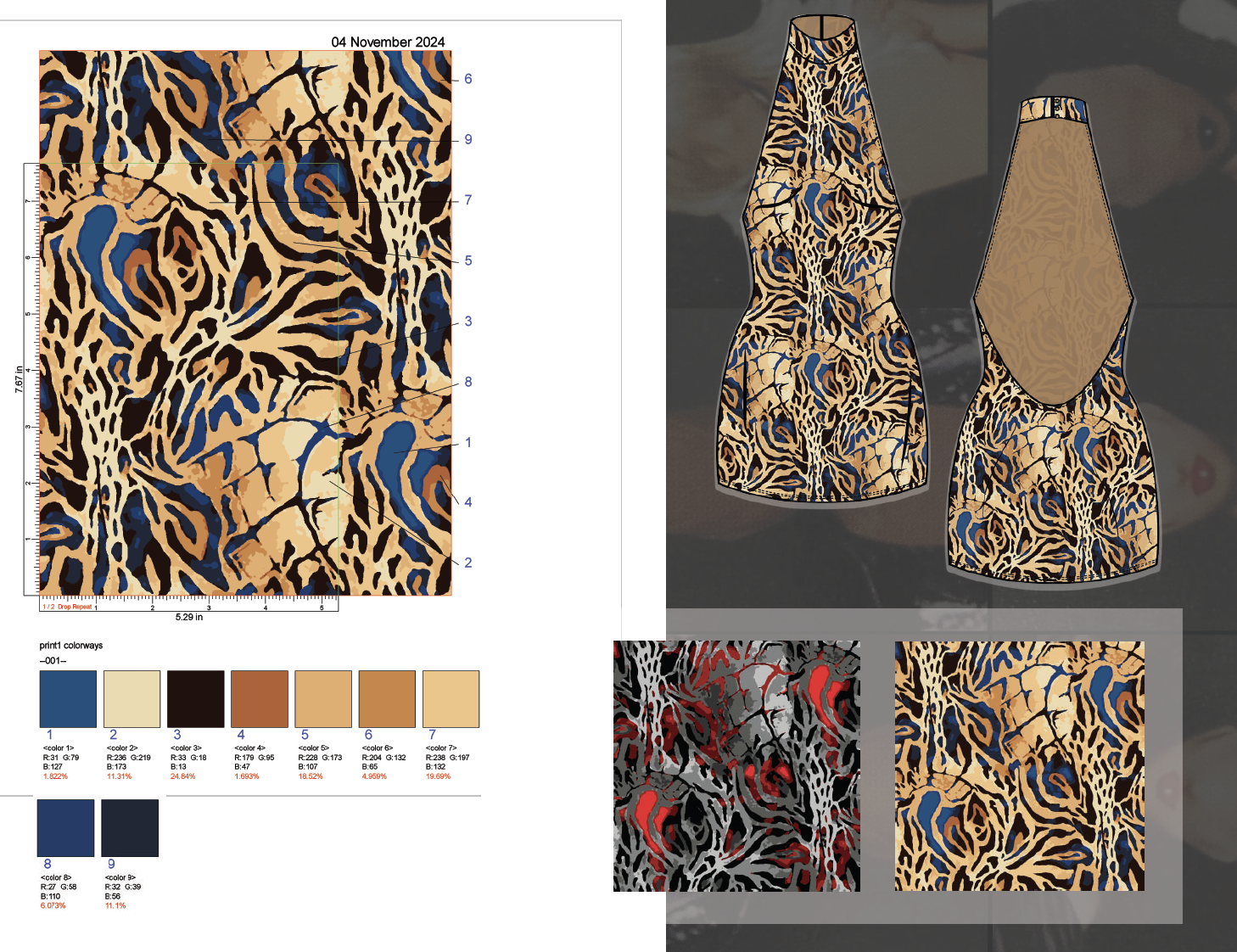The width and height of the screenshot is (1237, 952).
Task: Select the cream color 2 swatch
Action: tap(132, 699)
